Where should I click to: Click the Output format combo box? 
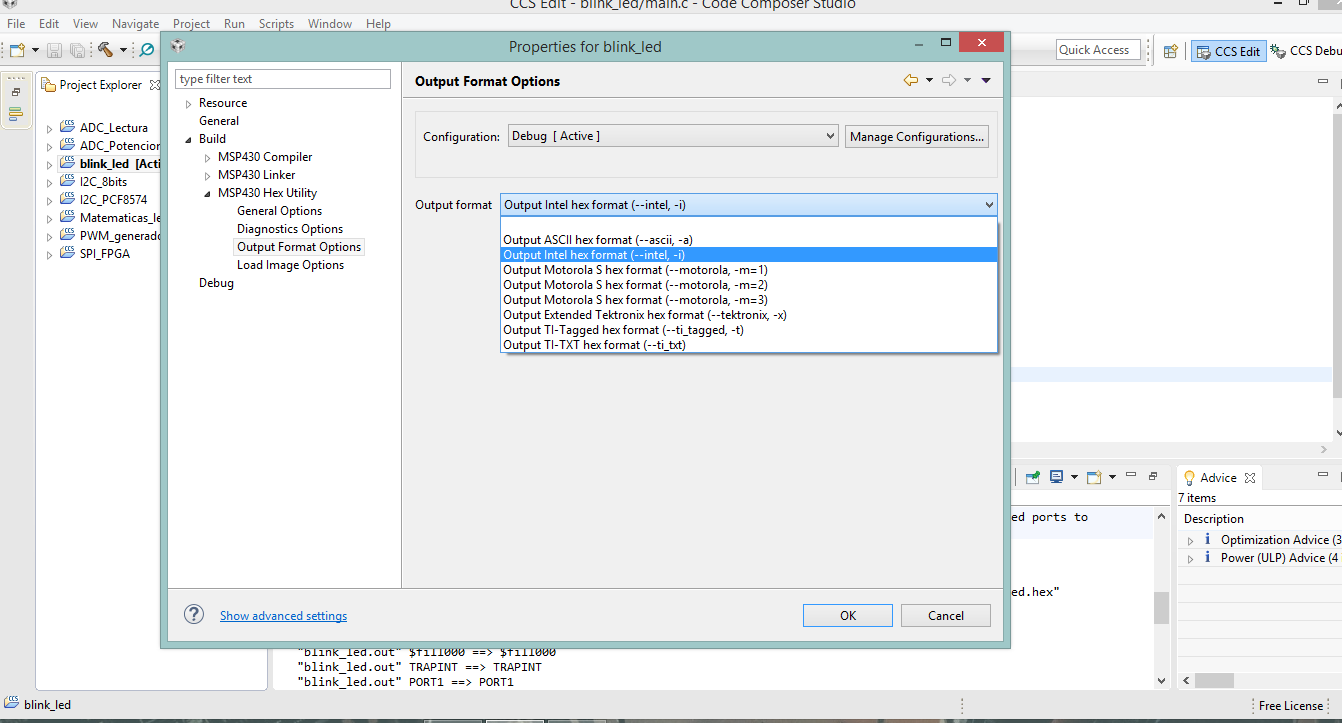click(x=748, y=205)
